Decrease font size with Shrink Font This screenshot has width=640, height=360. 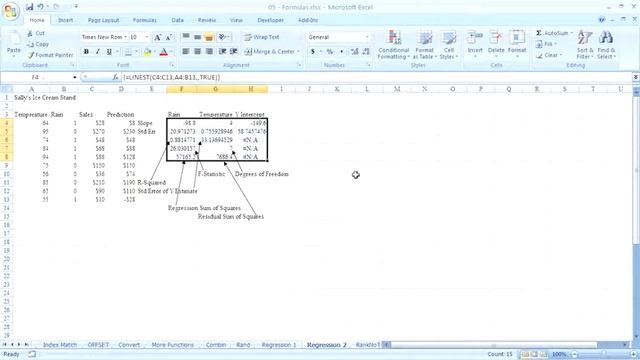pyautogui.click(x=168, y=37)
